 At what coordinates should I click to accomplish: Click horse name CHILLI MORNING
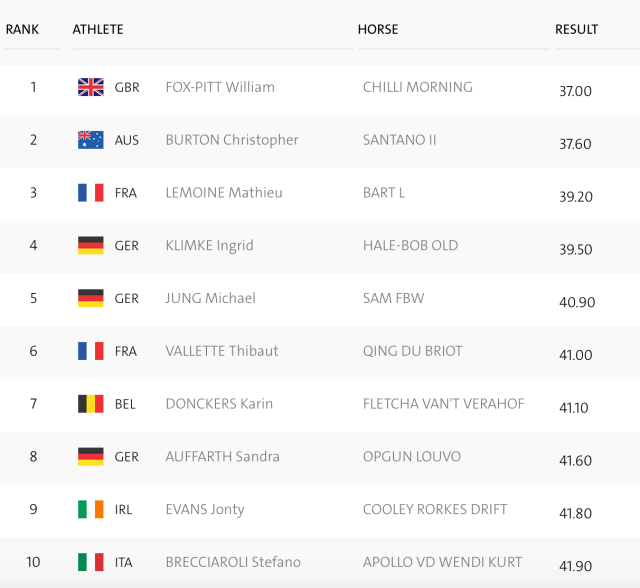coord(418,87)
